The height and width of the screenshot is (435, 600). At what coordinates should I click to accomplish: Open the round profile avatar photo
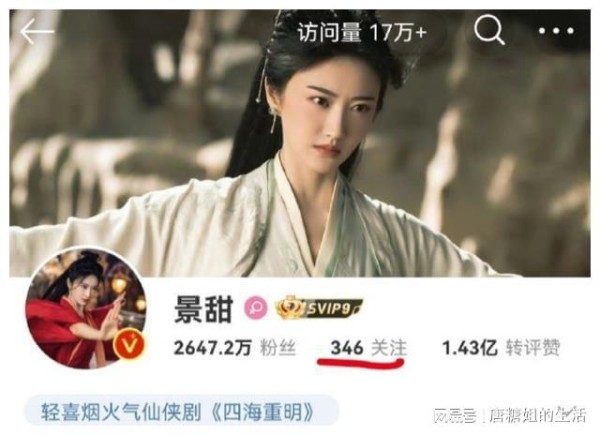tap(86, 309)
